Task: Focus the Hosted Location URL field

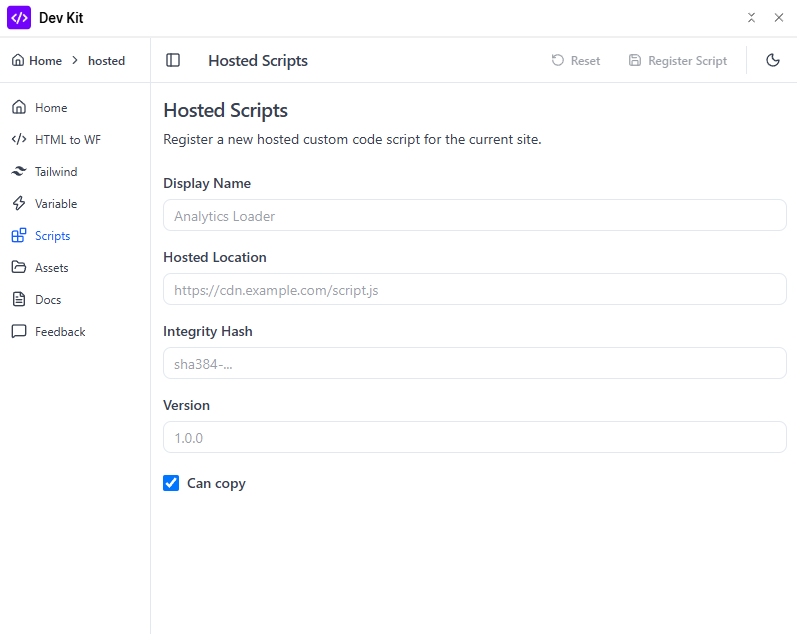Action: click(x=475, y=289)
